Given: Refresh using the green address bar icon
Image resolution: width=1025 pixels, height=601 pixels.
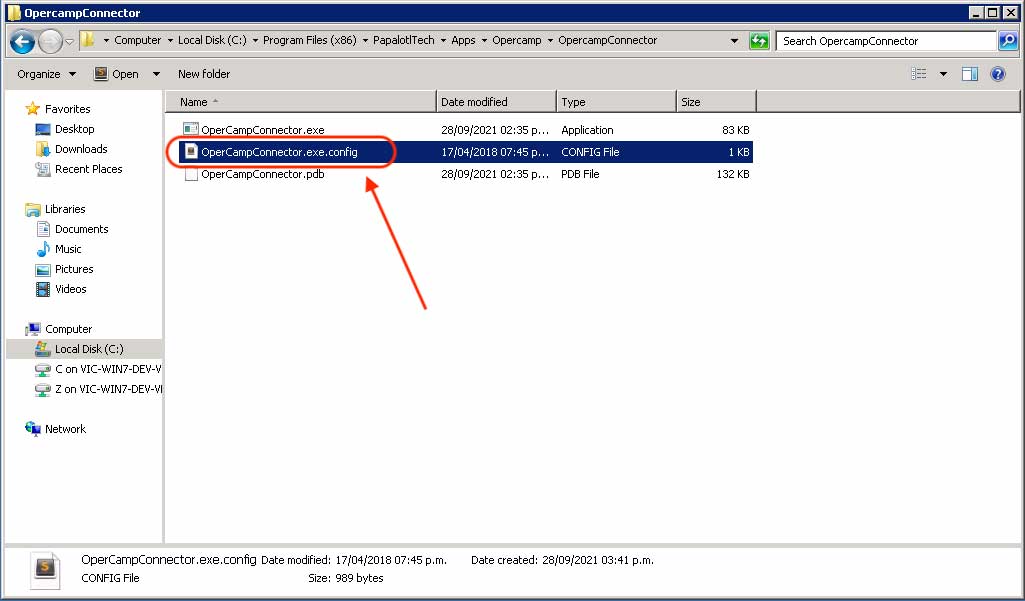Looking at the screenshot, I should [x=760, y=41].
